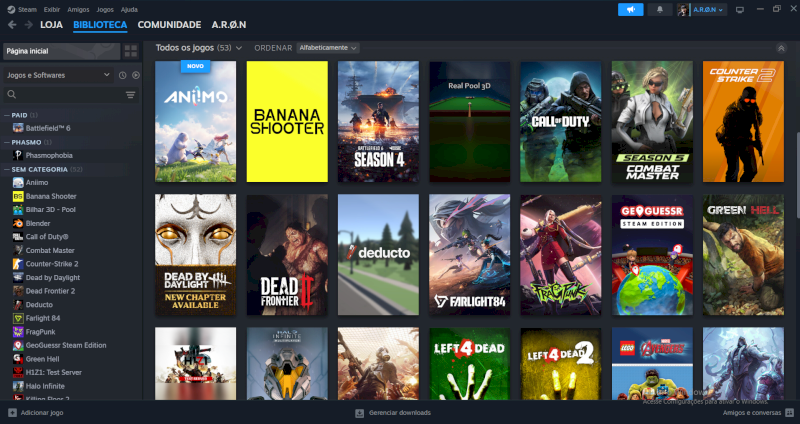Open Big Picture mode monitor icon
Image resolution: width=800 pixels, height=424 pixels.
(740, 10)
